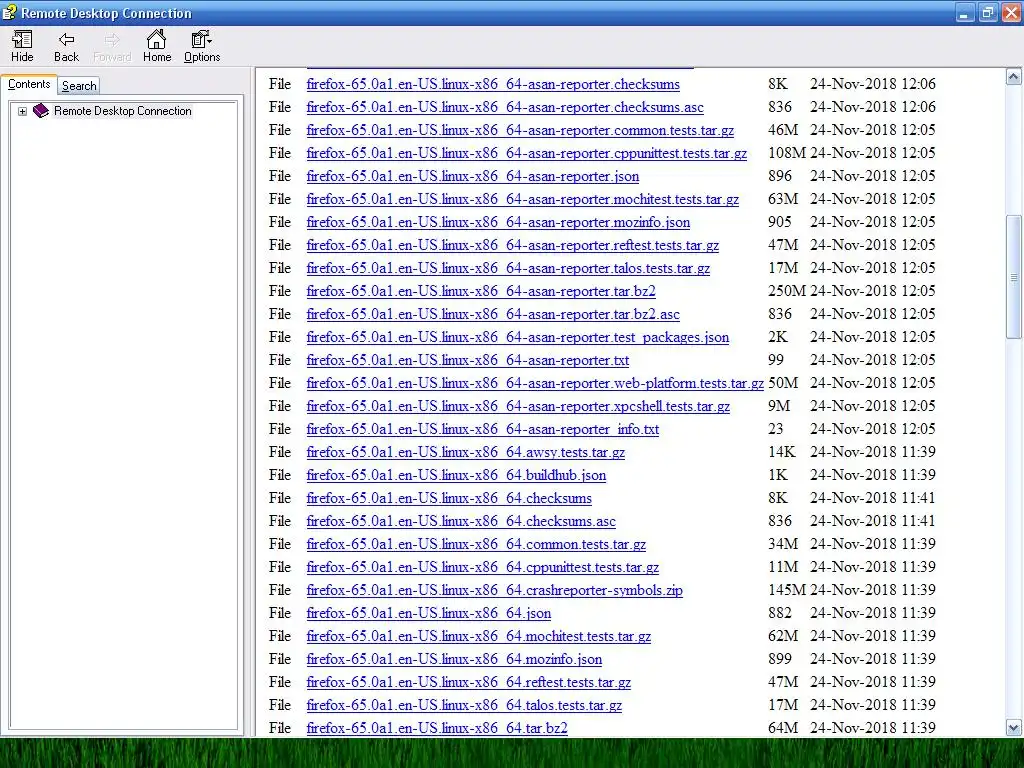The height and width of the screenshot is (768, 1024).
Task: Switch to the Contents tab
Action: coord(29,84)
